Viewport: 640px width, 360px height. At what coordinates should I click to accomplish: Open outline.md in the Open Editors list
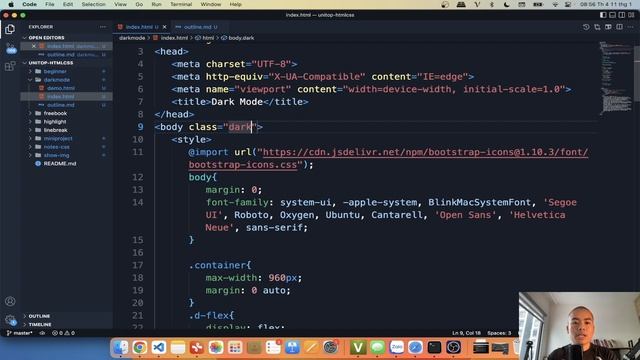(x=61, y=54)
